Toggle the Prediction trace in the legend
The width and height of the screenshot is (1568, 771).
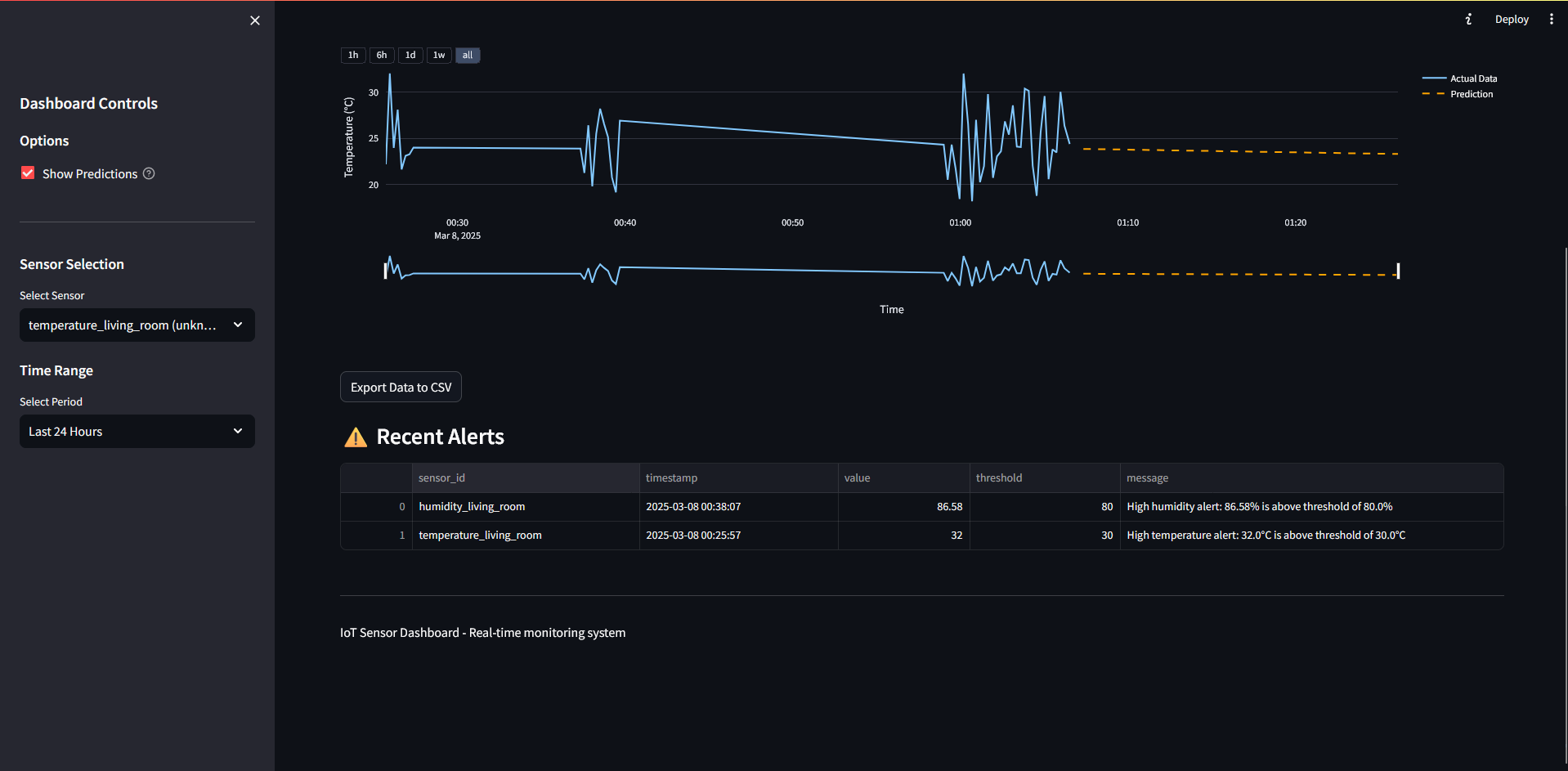click(x=1470, y=93)
